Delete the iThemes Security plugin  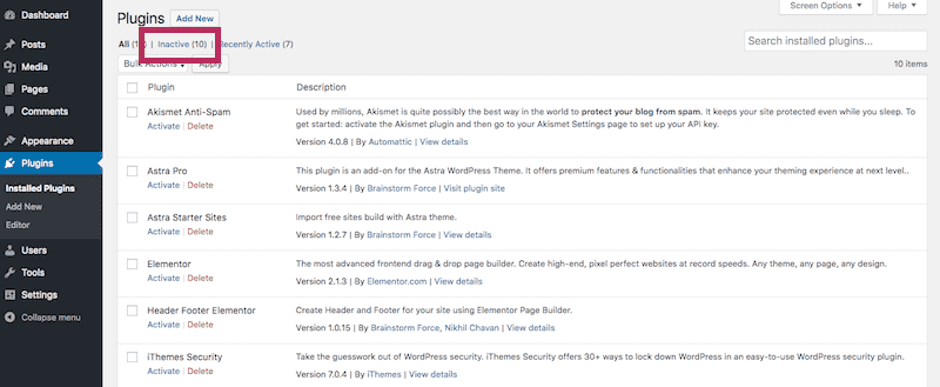[x=200, y=371]
